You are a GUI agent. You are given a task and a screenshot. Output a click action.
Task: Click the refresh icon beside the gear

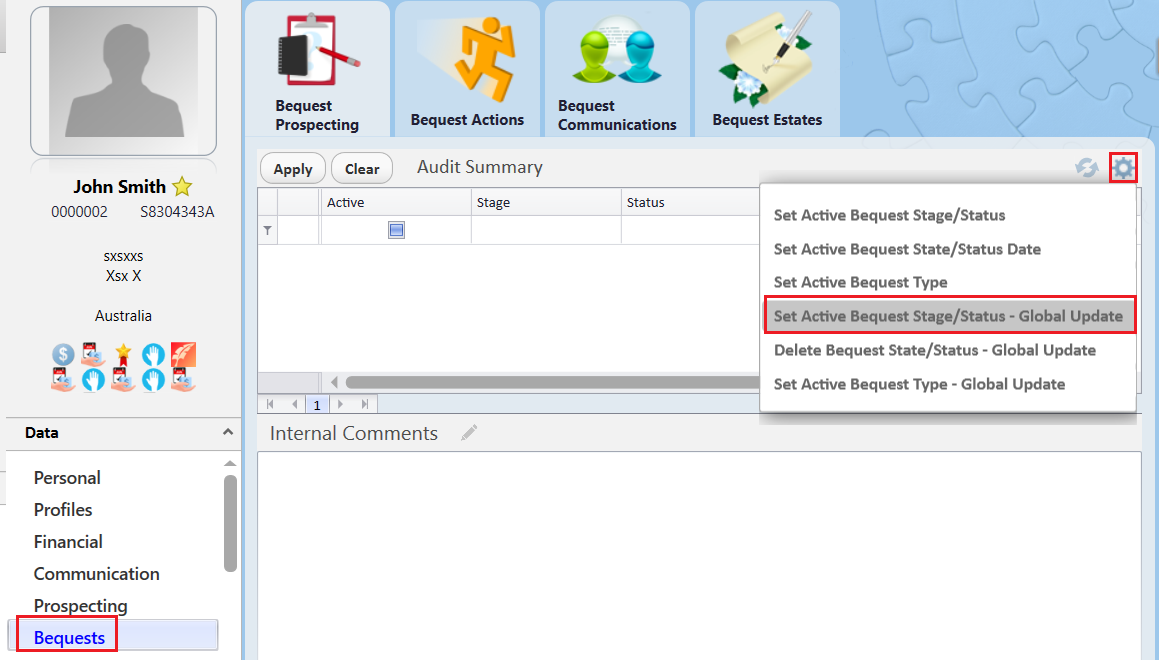[1086, 168]
